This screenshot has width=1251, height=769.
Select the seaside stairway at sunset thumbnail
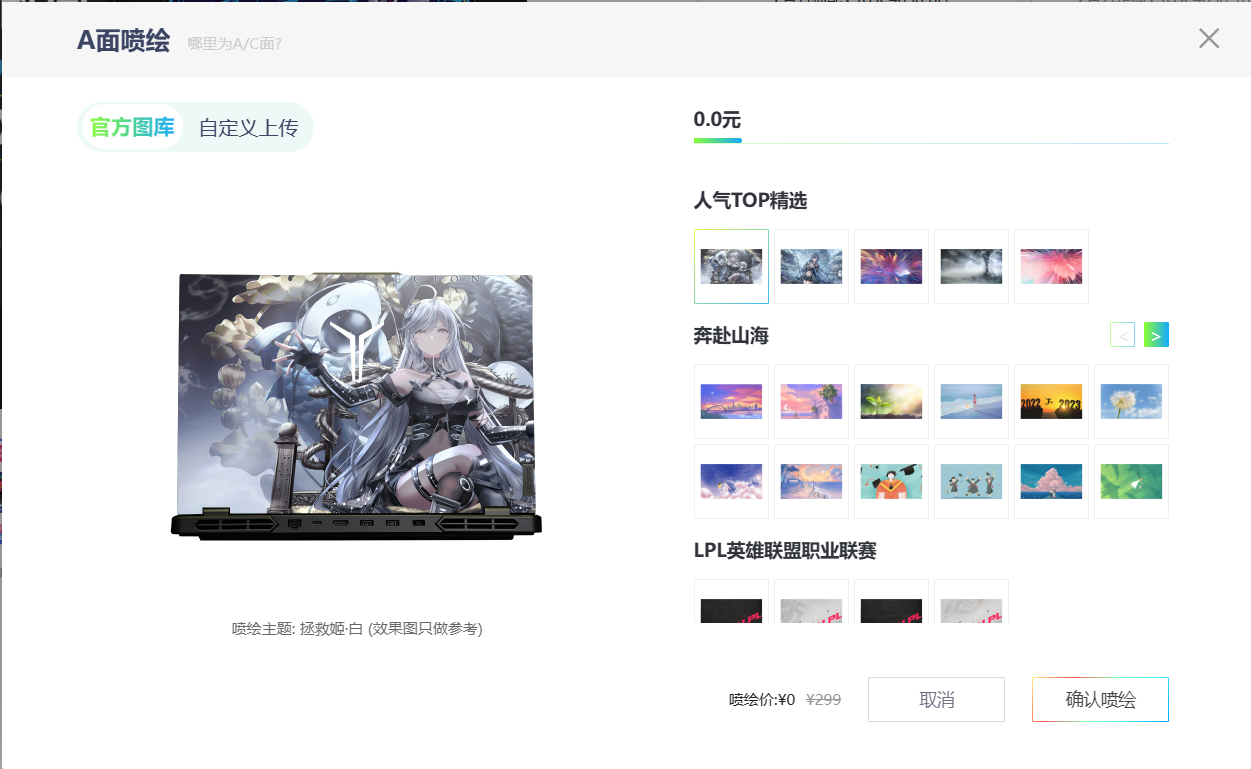(811, 481)
